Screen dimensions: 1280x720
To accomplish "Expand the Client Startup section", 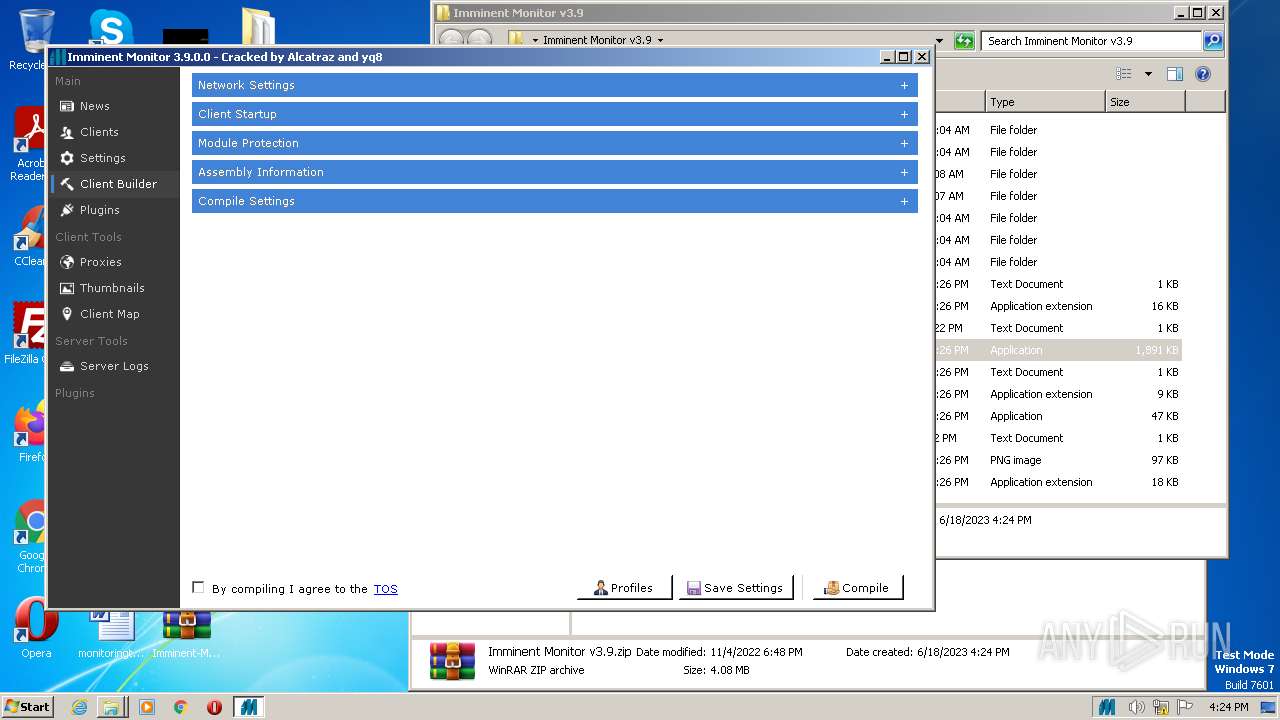I will 554,114.
